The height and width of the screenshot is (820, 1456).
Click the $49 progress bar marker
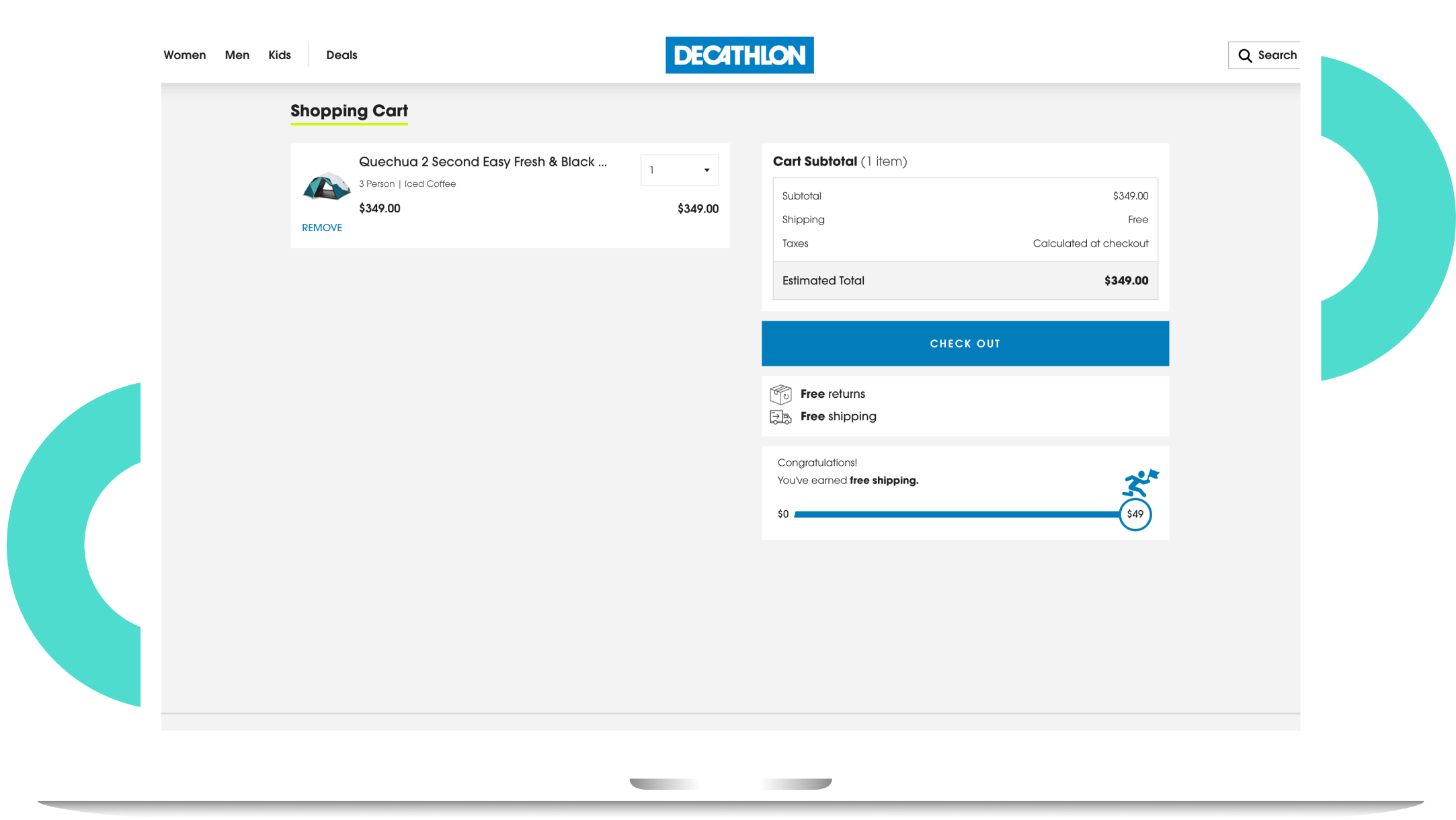click(1135, 514)
